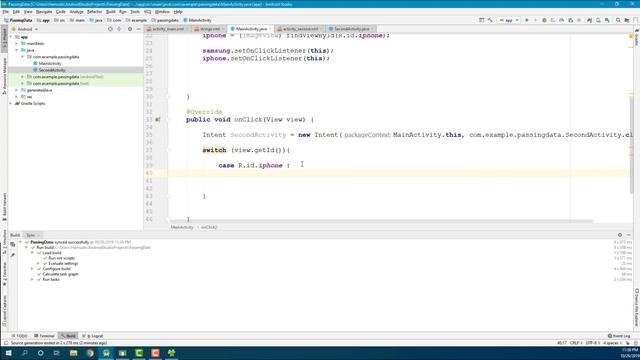Expand the Run tasks node
Screen dimensions: 640x360
coord(33,280)
